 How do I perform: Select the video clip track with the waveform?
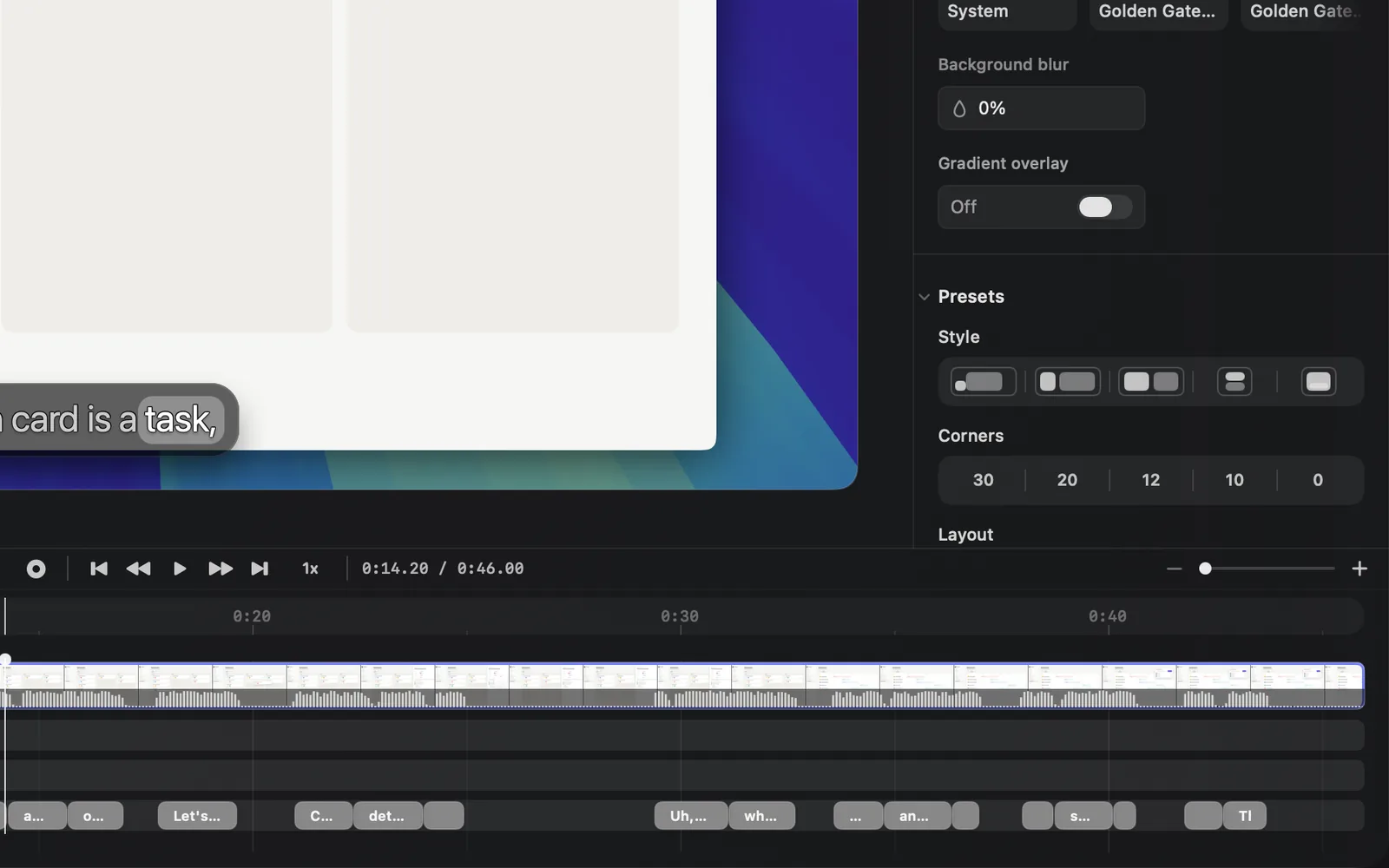682,686
